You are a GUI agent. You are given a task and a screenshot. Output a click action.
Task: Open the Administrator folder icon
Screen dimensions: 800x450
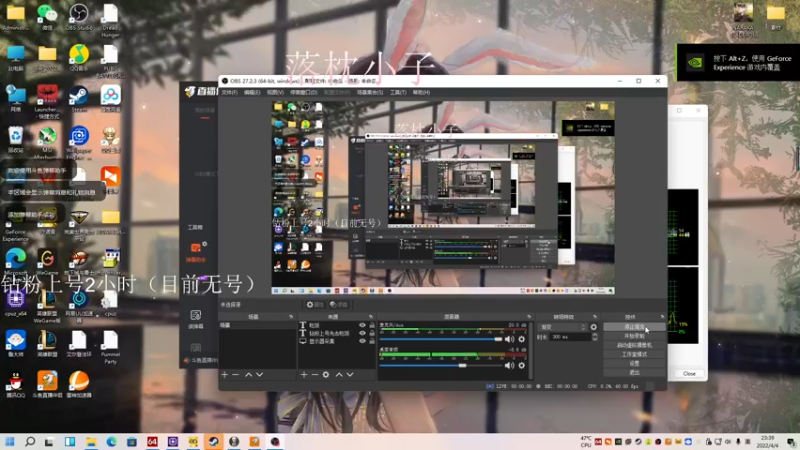15,17
